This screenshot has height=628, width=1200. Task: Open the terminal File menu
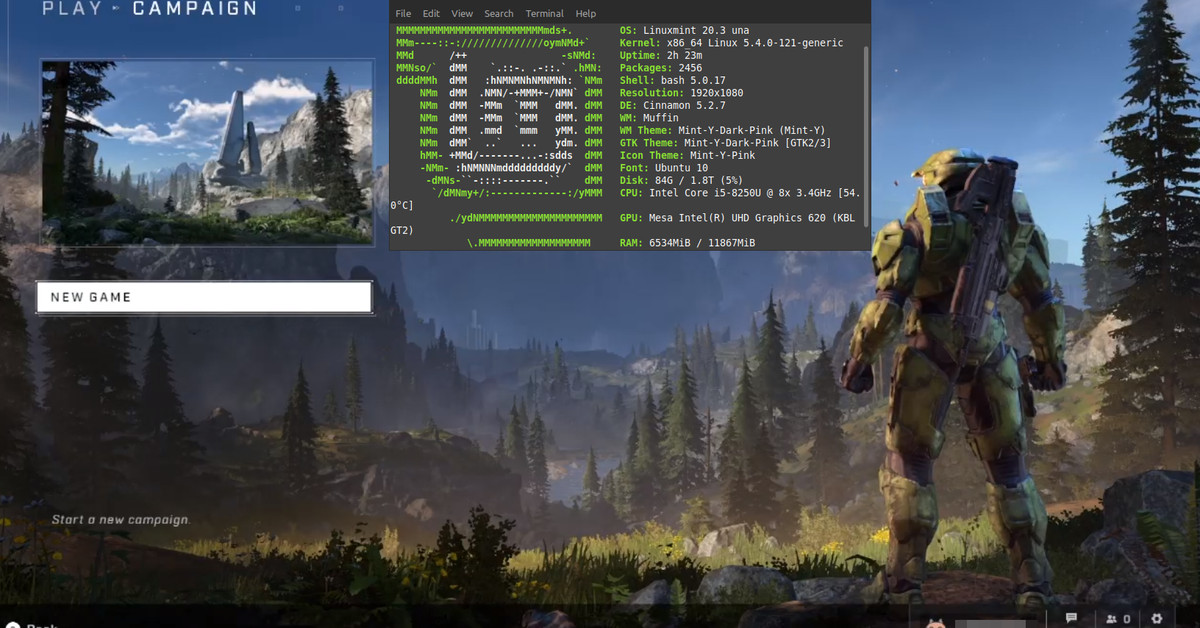403,14
